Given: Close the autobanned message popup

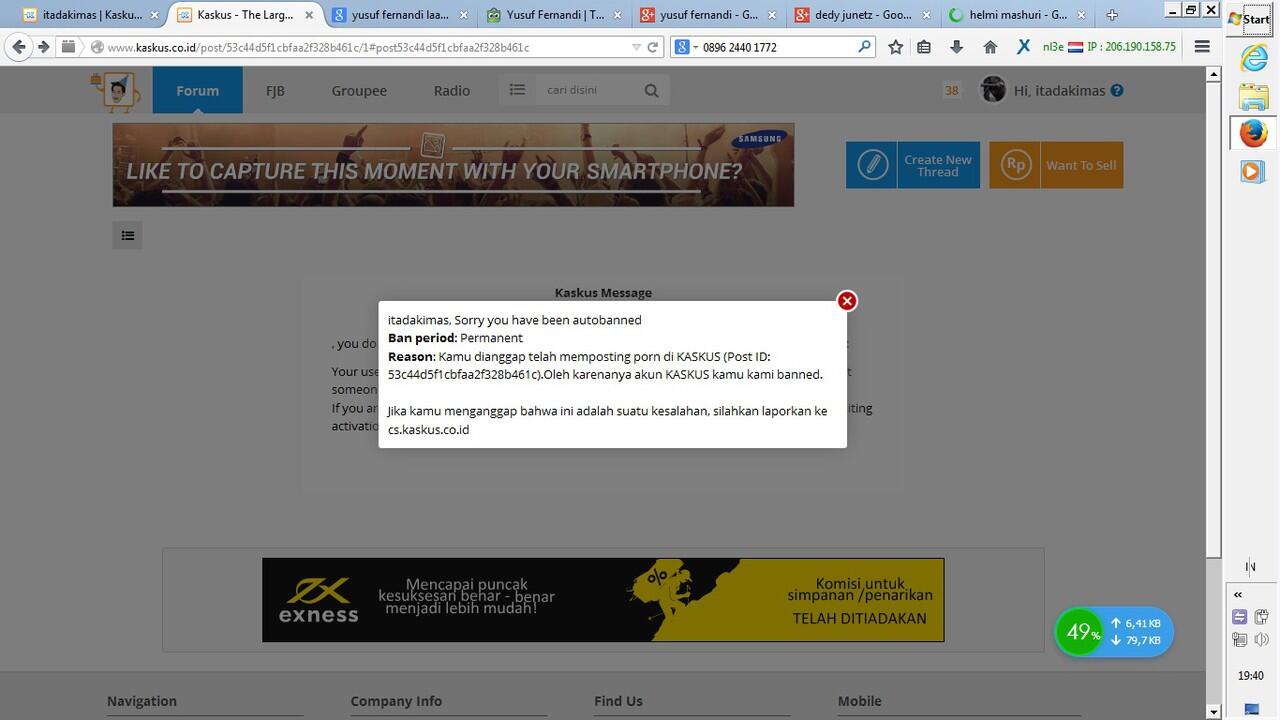Looking at the screenshot, I should pos(847,301).
